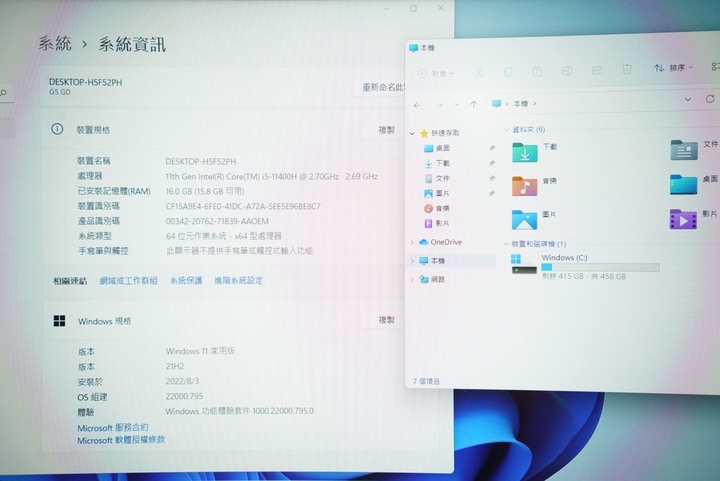
Task: Expand the 本機 tree node in sidebar
Action: tap(412, 261)
